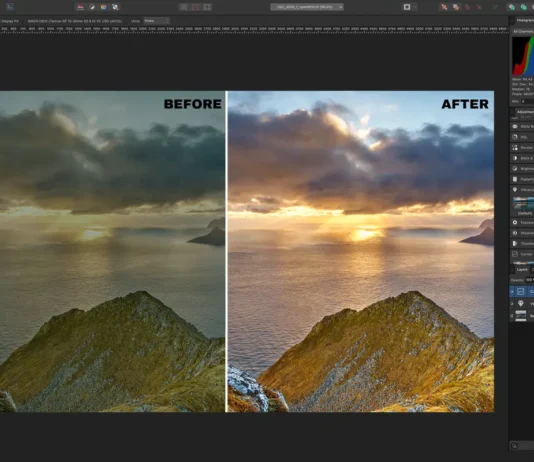
Task: Toggle the Quick Mask icon
Action: point(407,7)
